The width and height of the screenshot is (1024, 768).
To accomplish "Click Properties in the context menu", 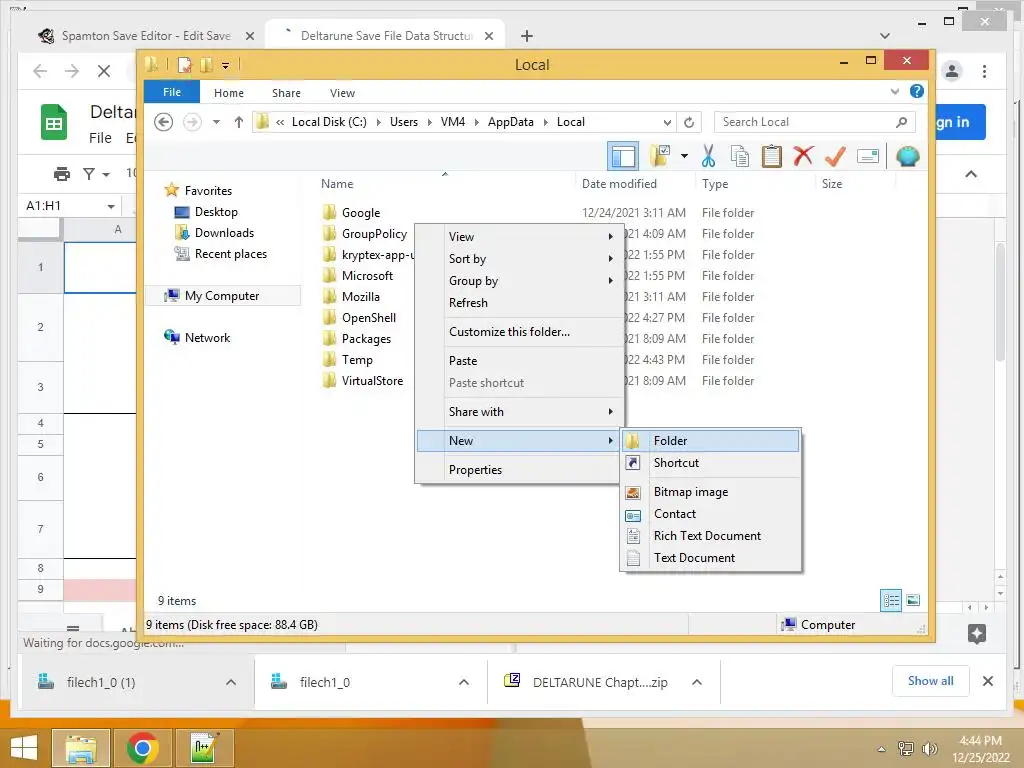I will point(519,470).
